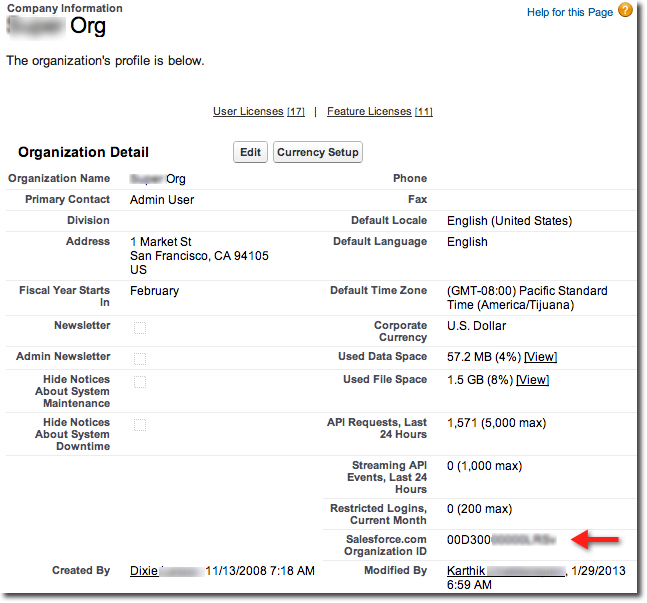Click the Admin User primary contact value

[162, 200]
